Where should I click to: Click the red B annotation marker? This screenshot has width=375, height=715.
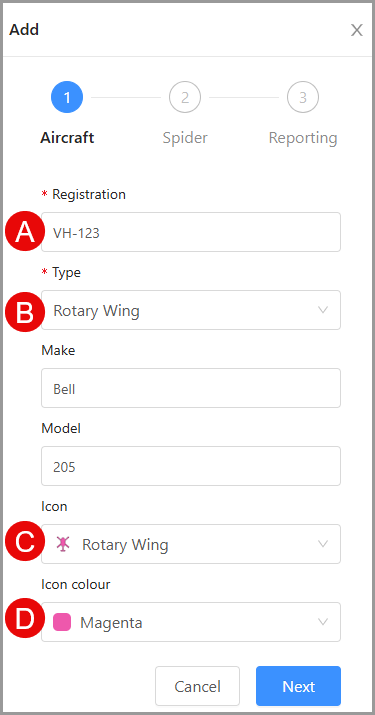tap(25, 312)
